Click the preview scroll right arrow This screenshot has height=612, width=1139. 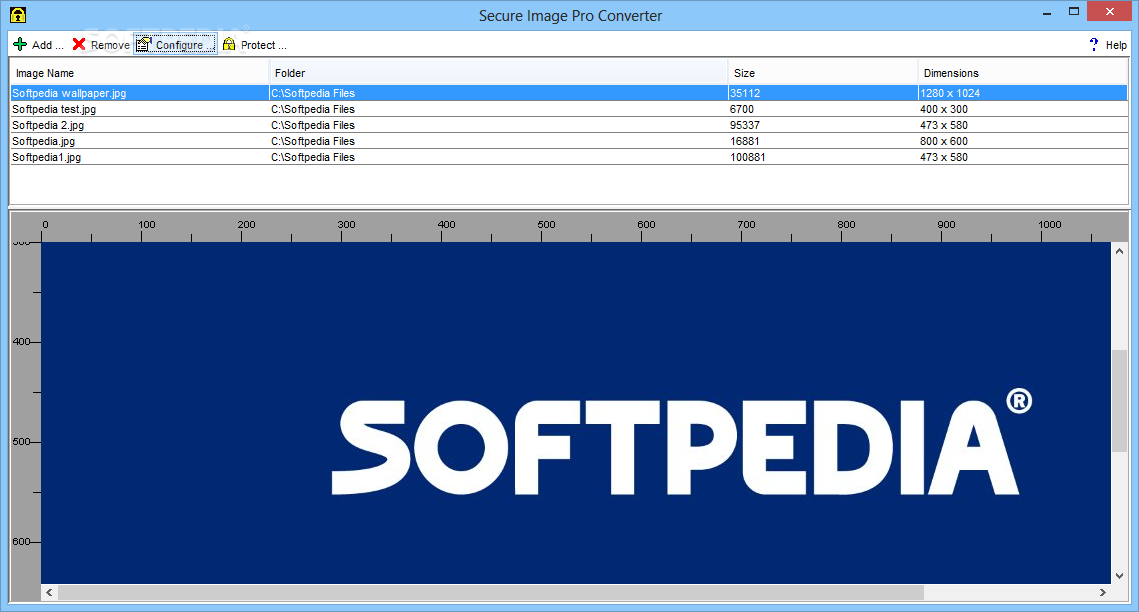1103,592
